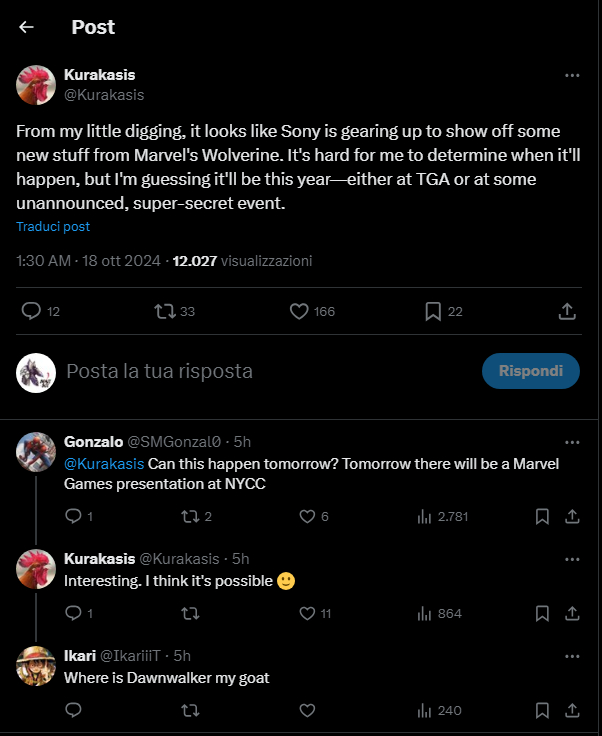
Task: Open the @Kurakasis mention link
Action: [x=104, y=463]
